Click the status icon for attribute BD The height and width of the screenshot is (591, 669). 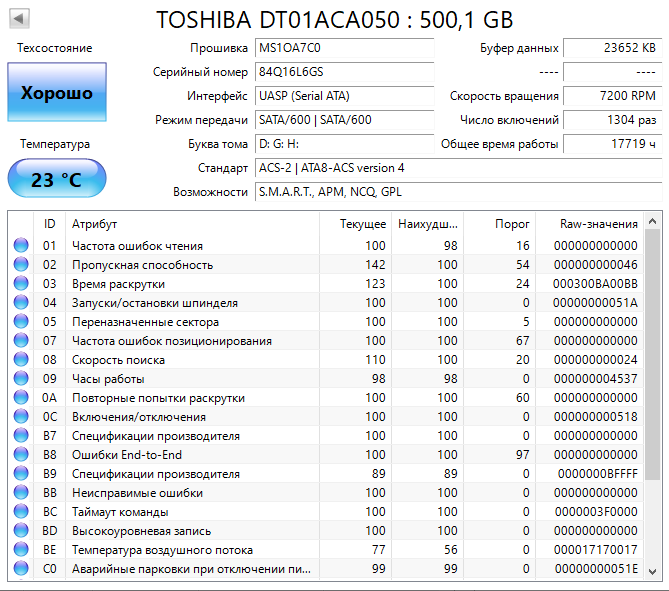[x=21, y=530]
